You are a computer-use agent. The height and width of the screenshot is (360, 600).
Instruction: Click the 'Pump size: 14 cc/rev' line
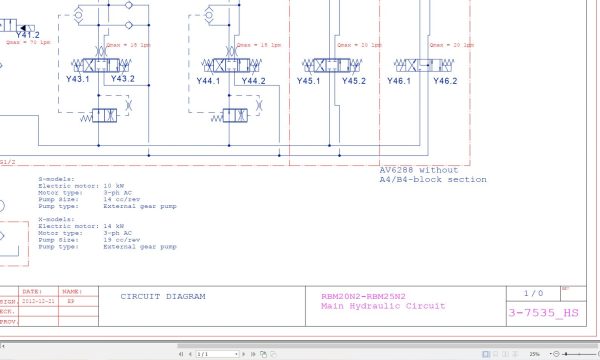coord(89,199)
